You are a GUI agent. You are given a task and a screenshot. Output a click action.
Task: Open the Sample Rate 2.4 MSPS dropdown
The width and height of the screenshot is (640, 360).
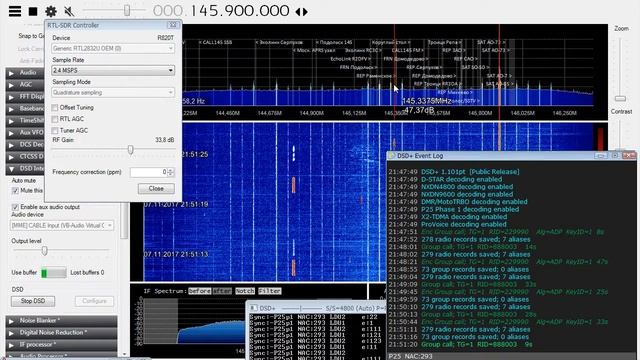pyautogui.click(x=113, y=71)
